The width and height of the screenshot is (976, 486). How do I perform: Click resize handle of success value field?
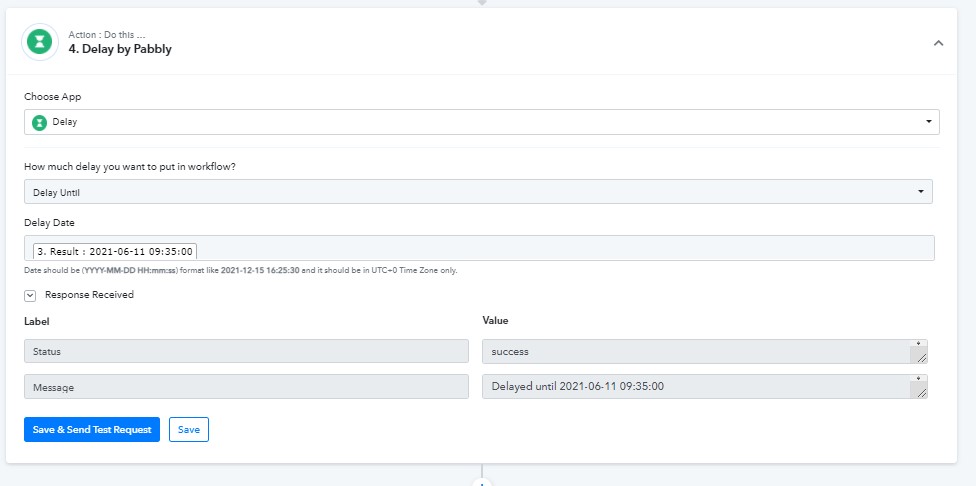point(921,357)
